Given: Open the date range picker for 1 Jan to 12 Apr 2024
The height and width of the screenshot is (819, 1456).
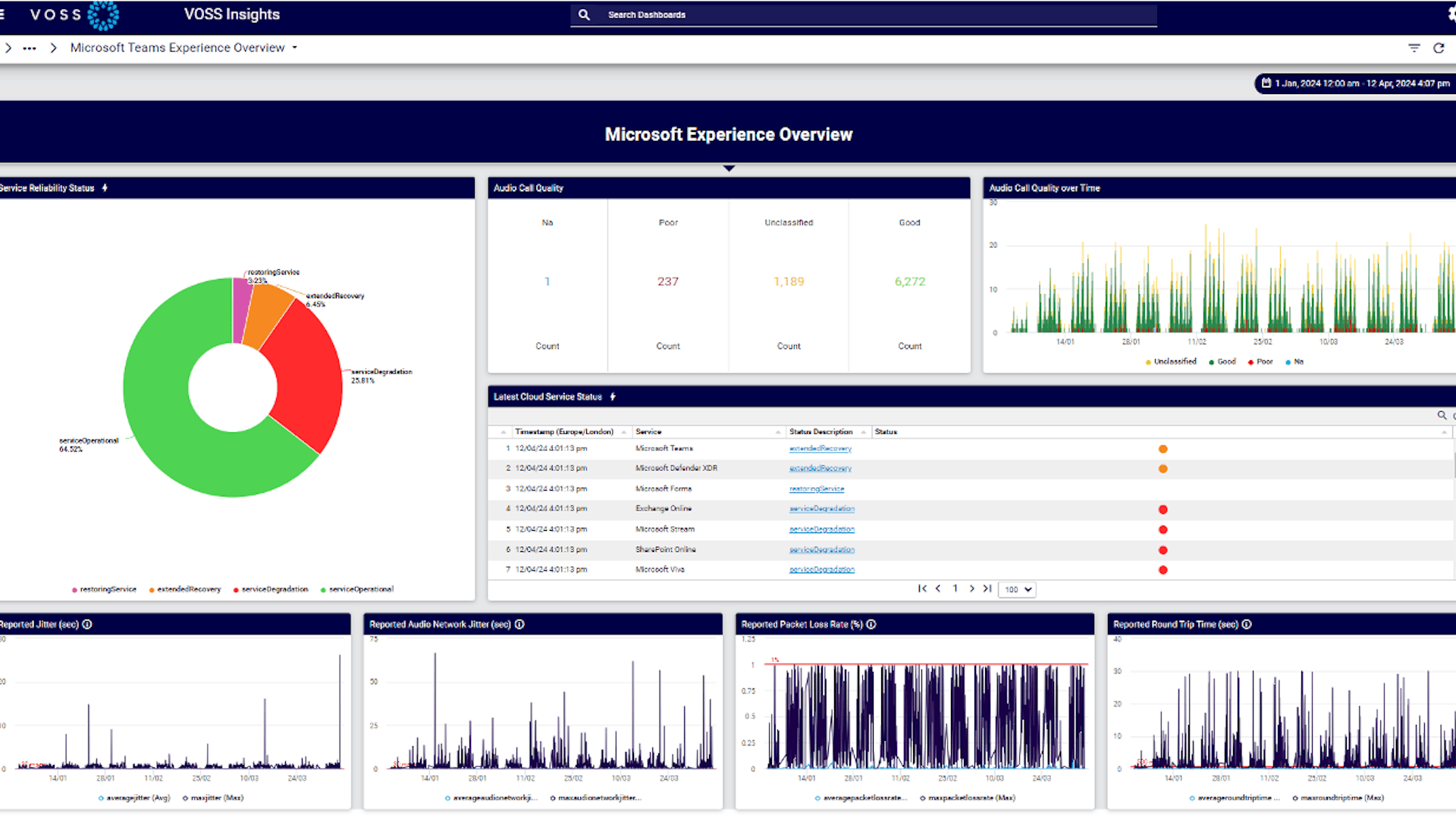Looking at the screenshot, I should (x=1355, y=83).
